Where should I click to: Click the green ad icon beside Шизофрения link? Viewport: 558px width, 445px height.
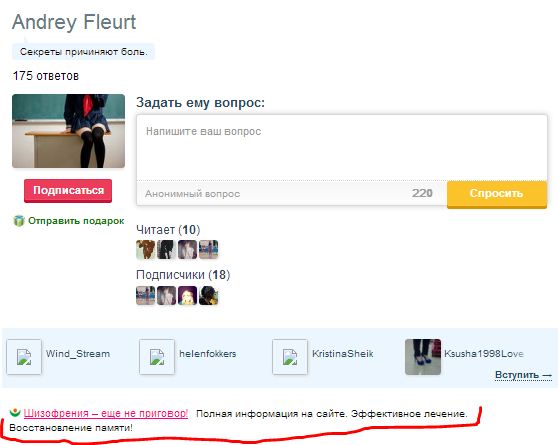[15, 412]
